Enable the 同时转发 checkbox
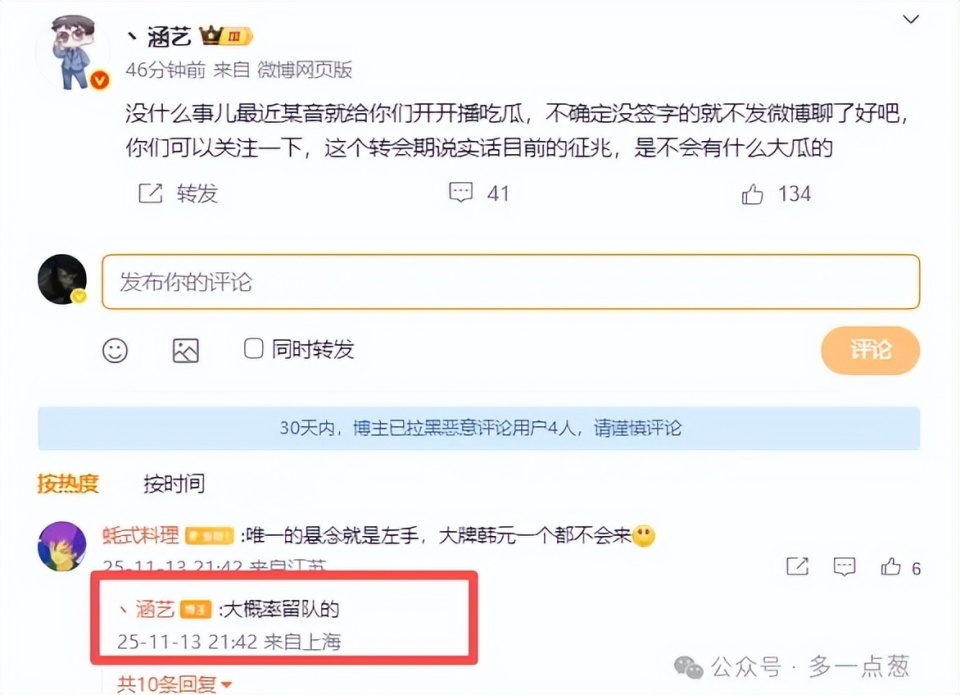This screenshot has width=960, height=695. pyautogui.click(x=253, y=348)
